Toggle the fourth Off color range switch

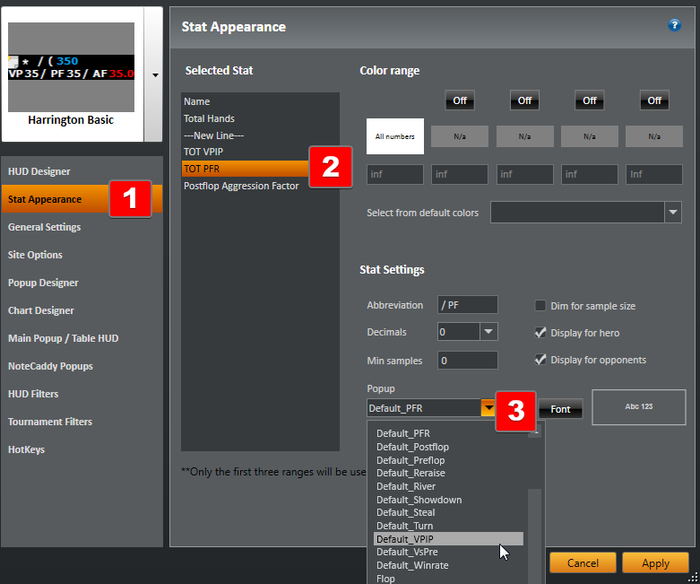pyautogui.click(x=654, y=100)
